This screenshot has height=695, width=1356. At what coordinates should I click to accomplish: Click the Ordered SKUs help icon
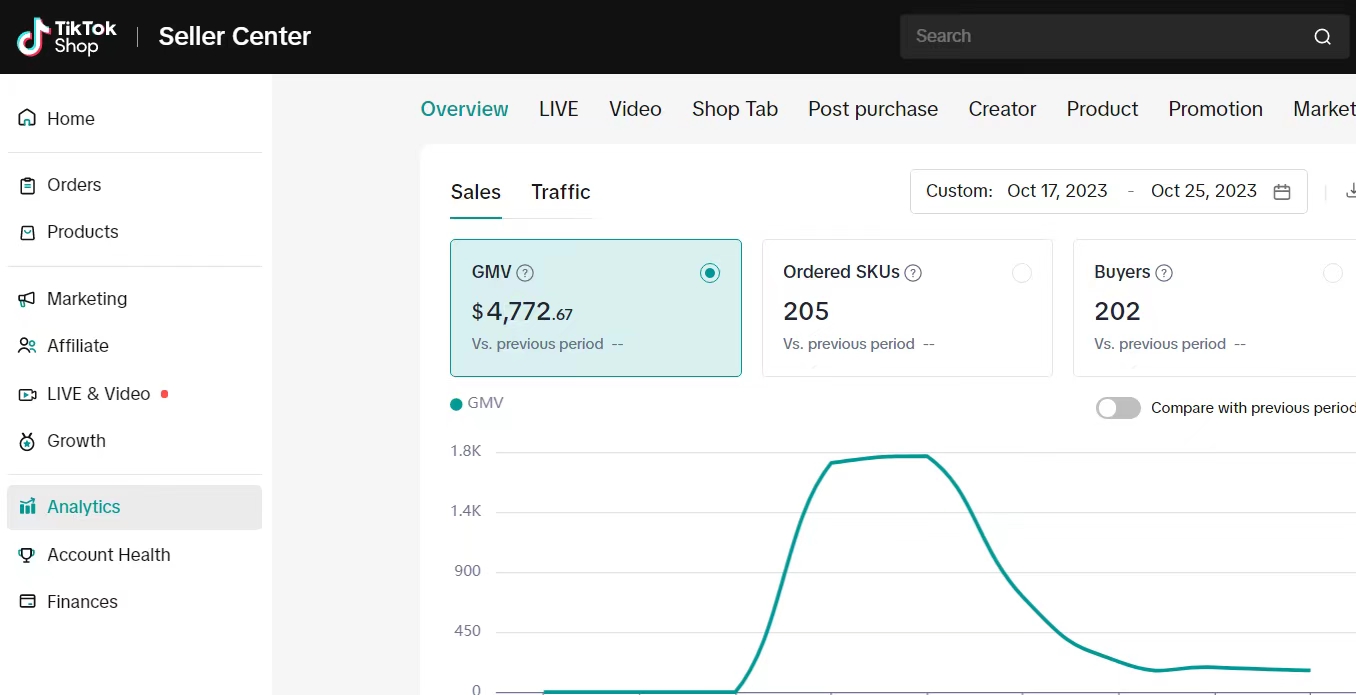[913, 273]
